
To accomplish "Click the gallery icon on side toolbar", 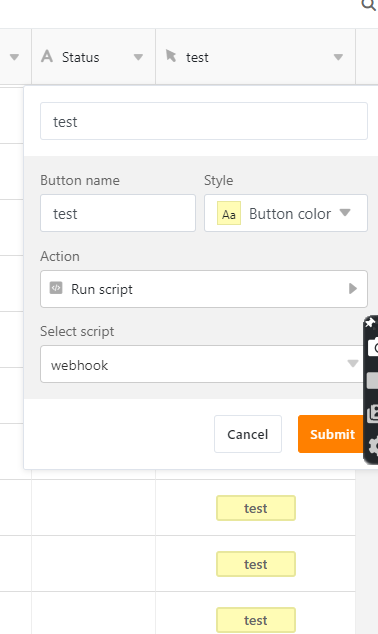I will point(372,414).
